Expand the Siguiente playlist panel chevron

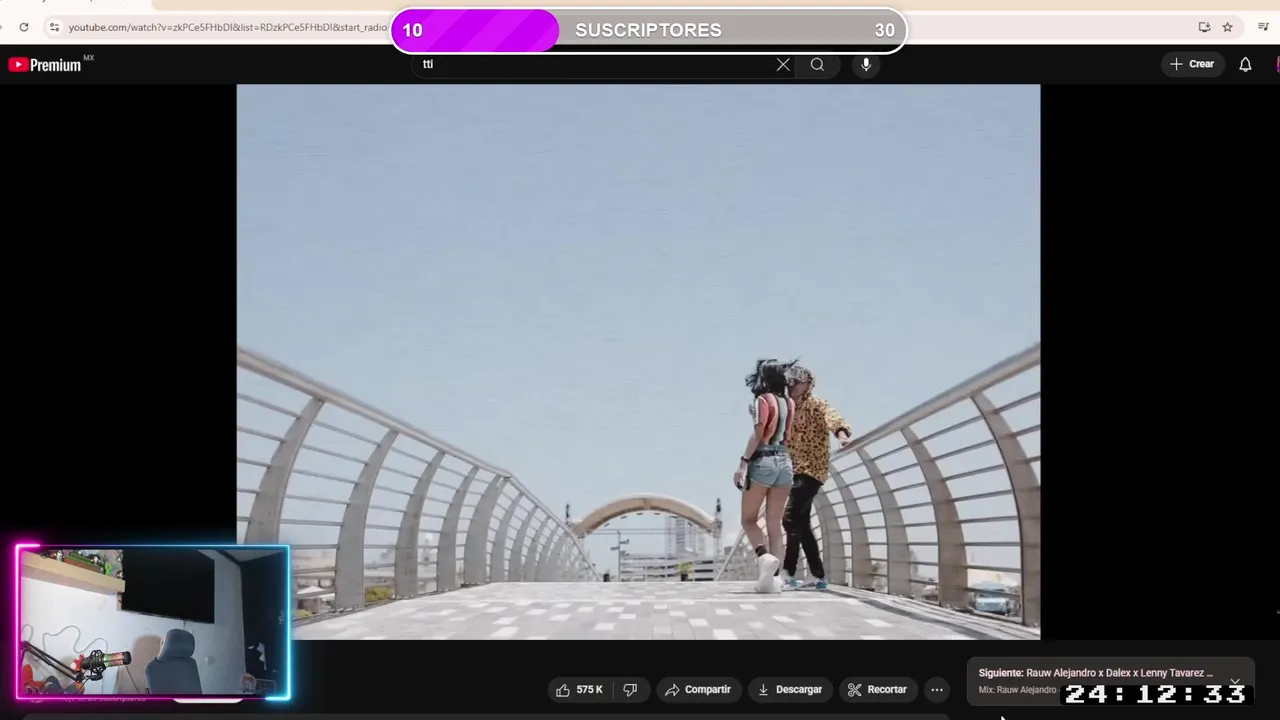(1235, 681)
